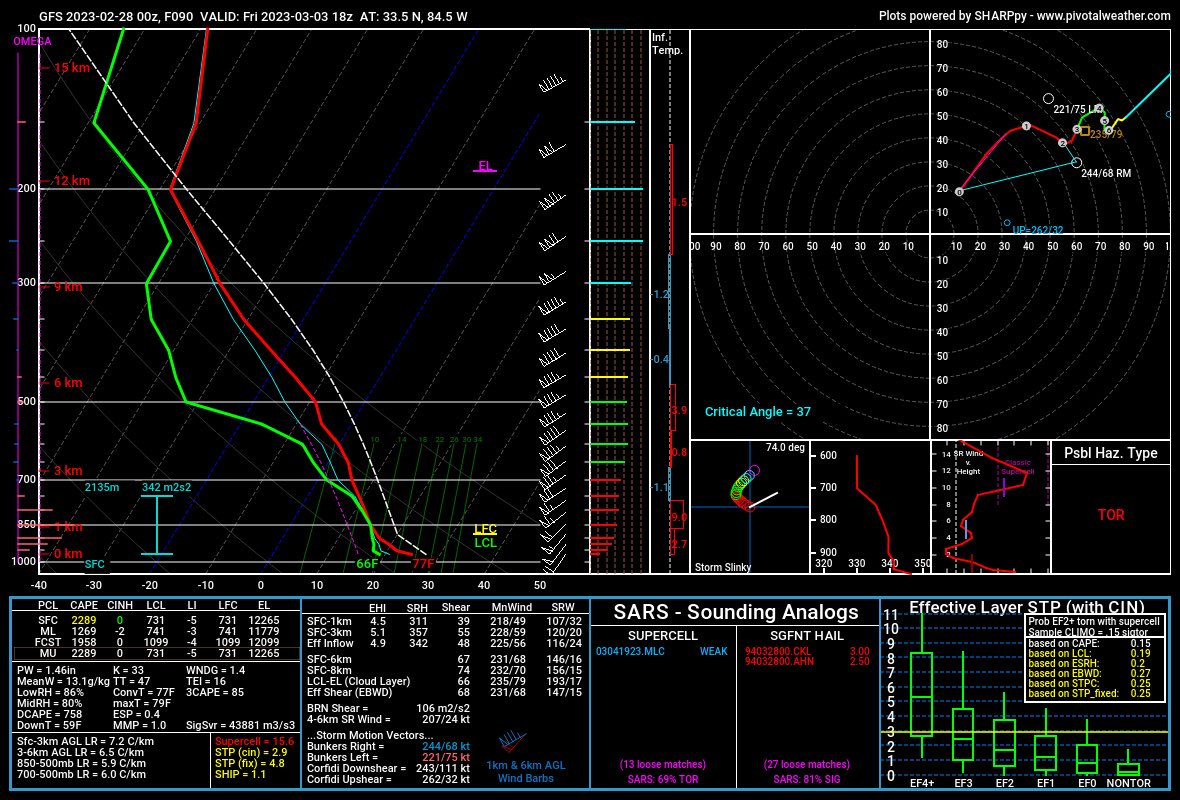1180x800 pixels.
Task: Click the '3 km' height label
Action: tap(68, 470)
